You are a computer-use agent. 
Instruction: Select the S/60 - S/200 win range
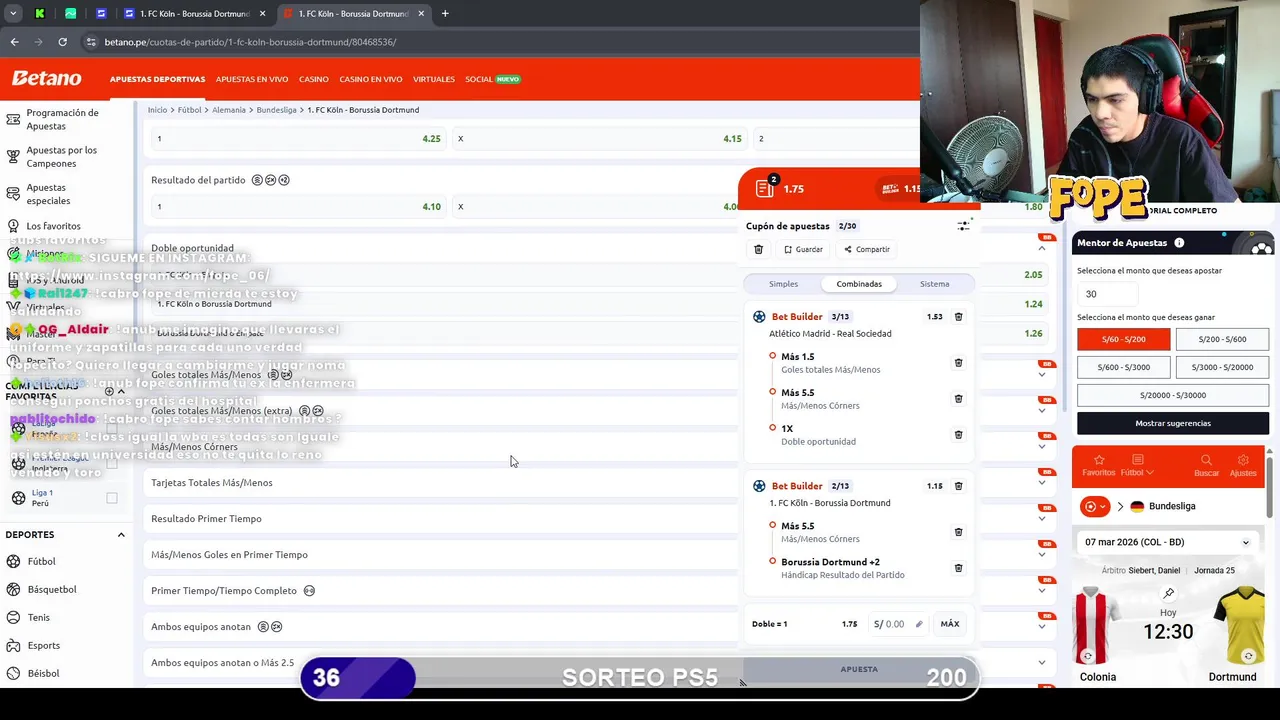click(x=1123, y=339)
